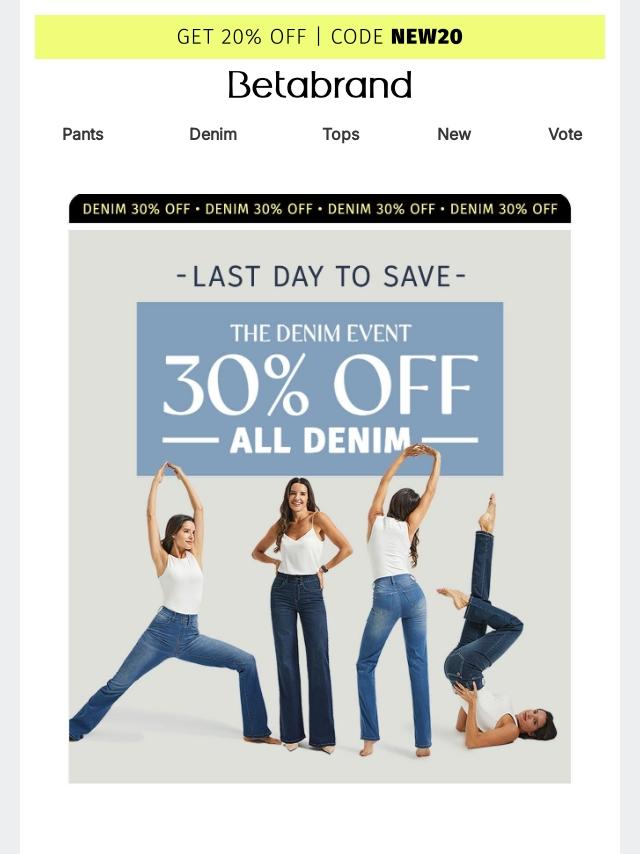Click the yellow NEW20 promo code banner
Screen dimensions: 640x854
pyautogui.click(x=320, y=36)
